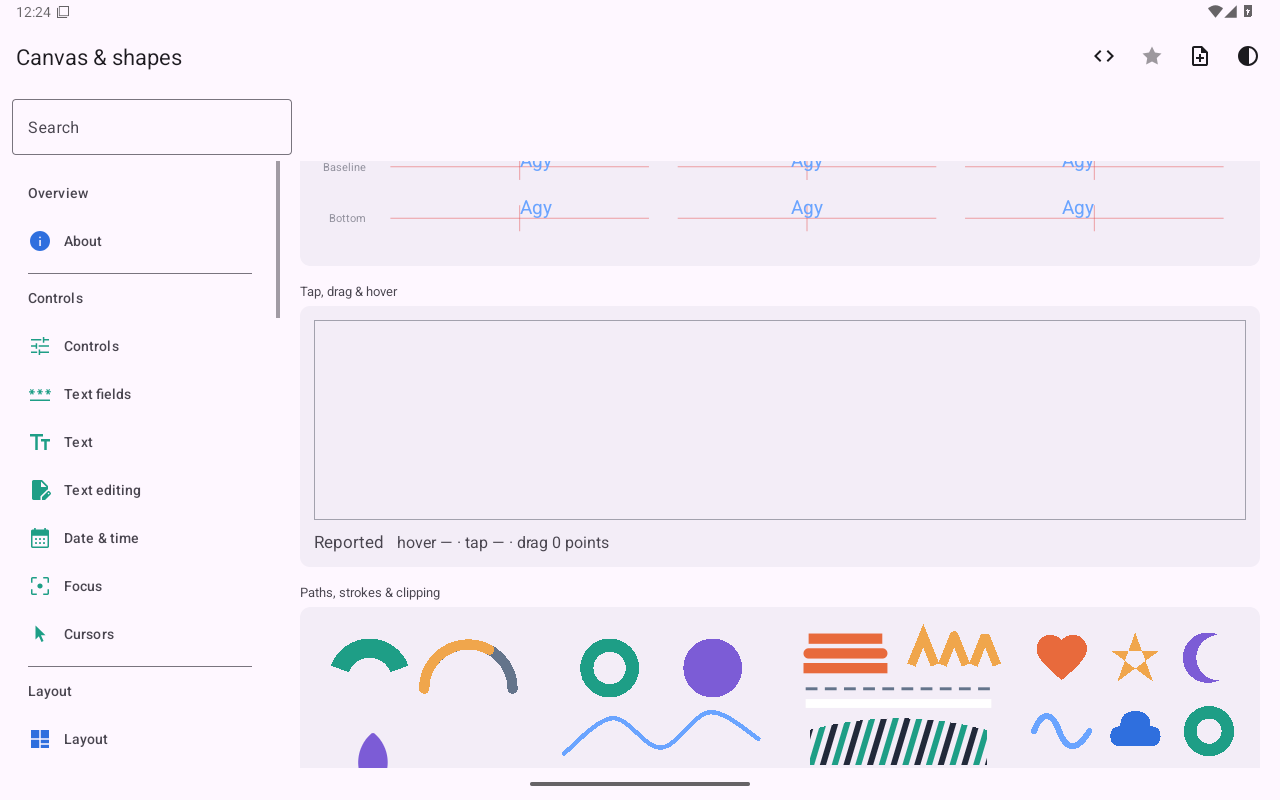Open the source code view icon
This screenshot has width=1280, height=800.
pyautogui.click(x=1104, y=56)
